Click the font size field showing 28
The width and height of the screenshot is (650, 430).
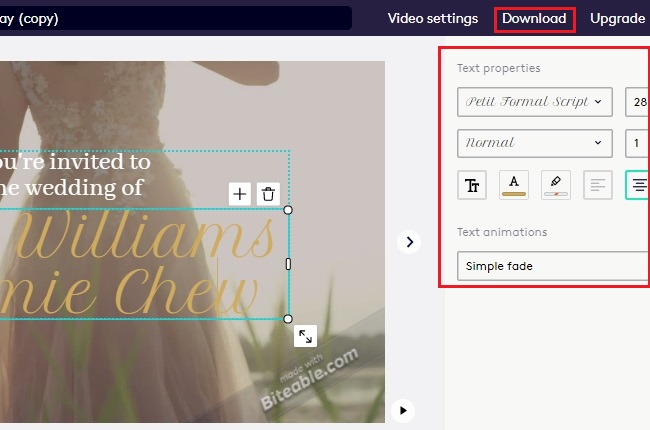[638, 102]
